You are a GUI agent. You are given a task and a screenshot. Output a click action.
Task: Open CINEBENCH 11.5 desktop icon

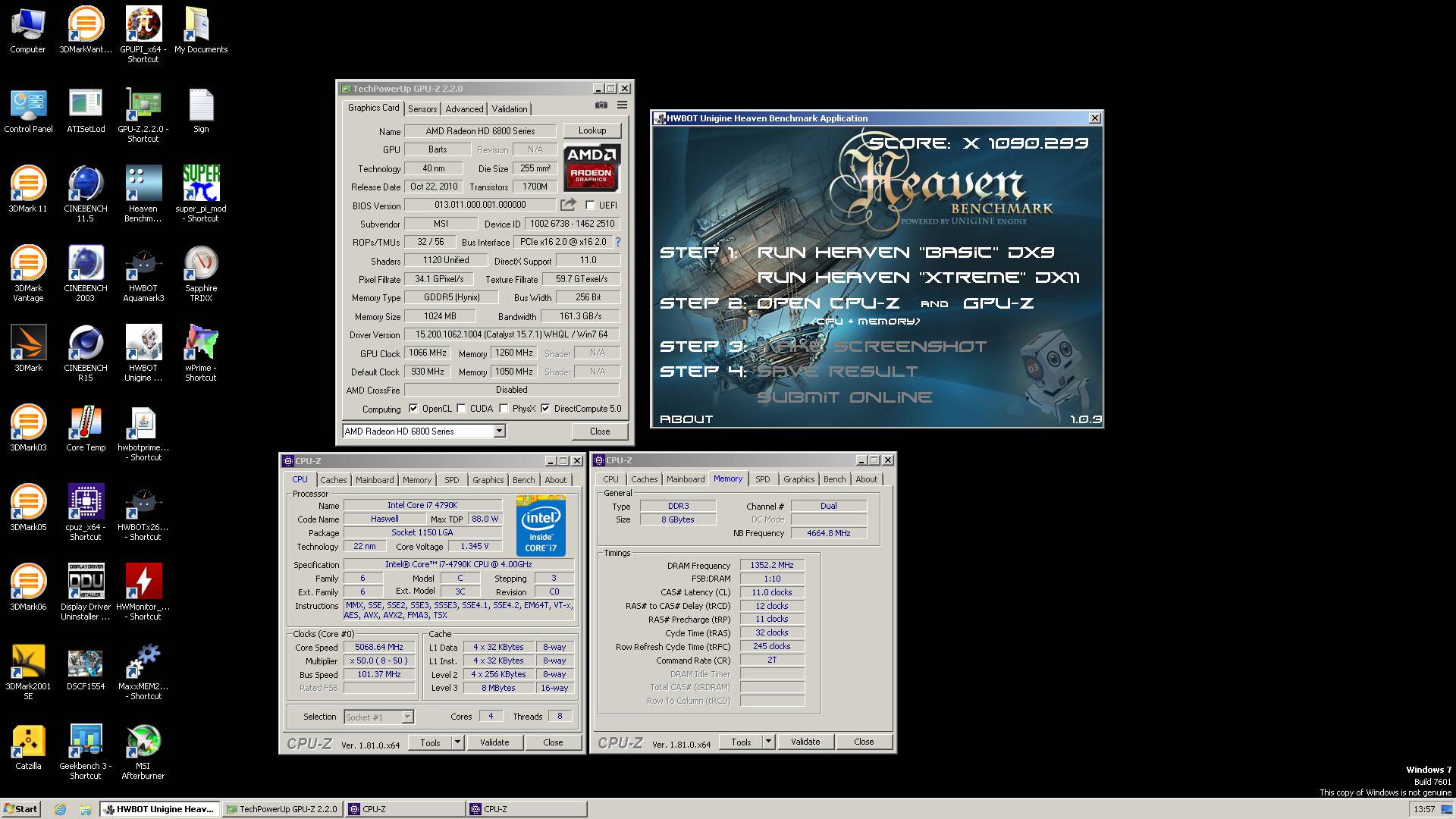[86, 194]
